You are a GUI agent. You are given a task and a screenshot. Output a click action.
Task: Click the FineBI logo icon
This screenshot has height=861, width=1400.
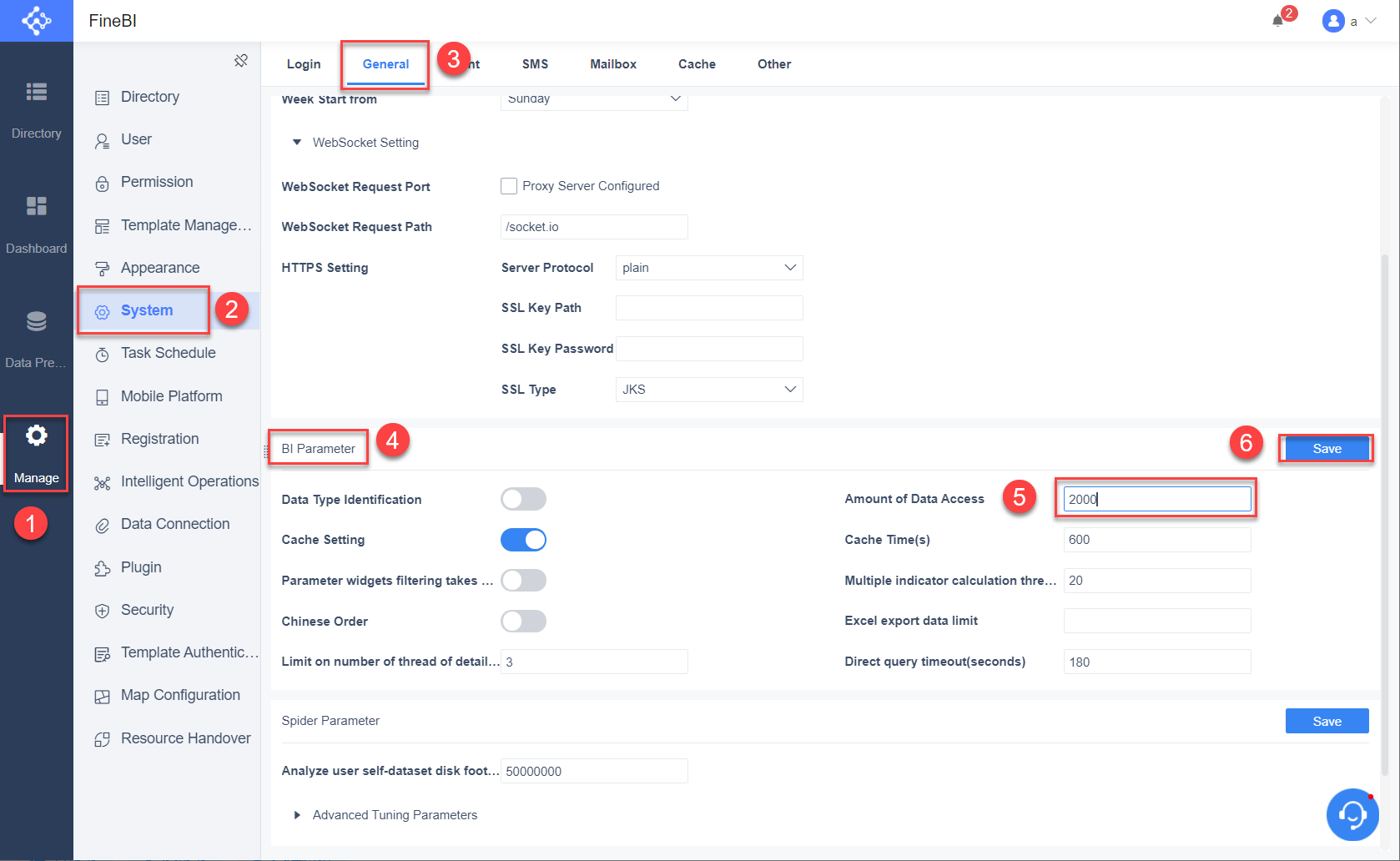(x=37, y=21)
